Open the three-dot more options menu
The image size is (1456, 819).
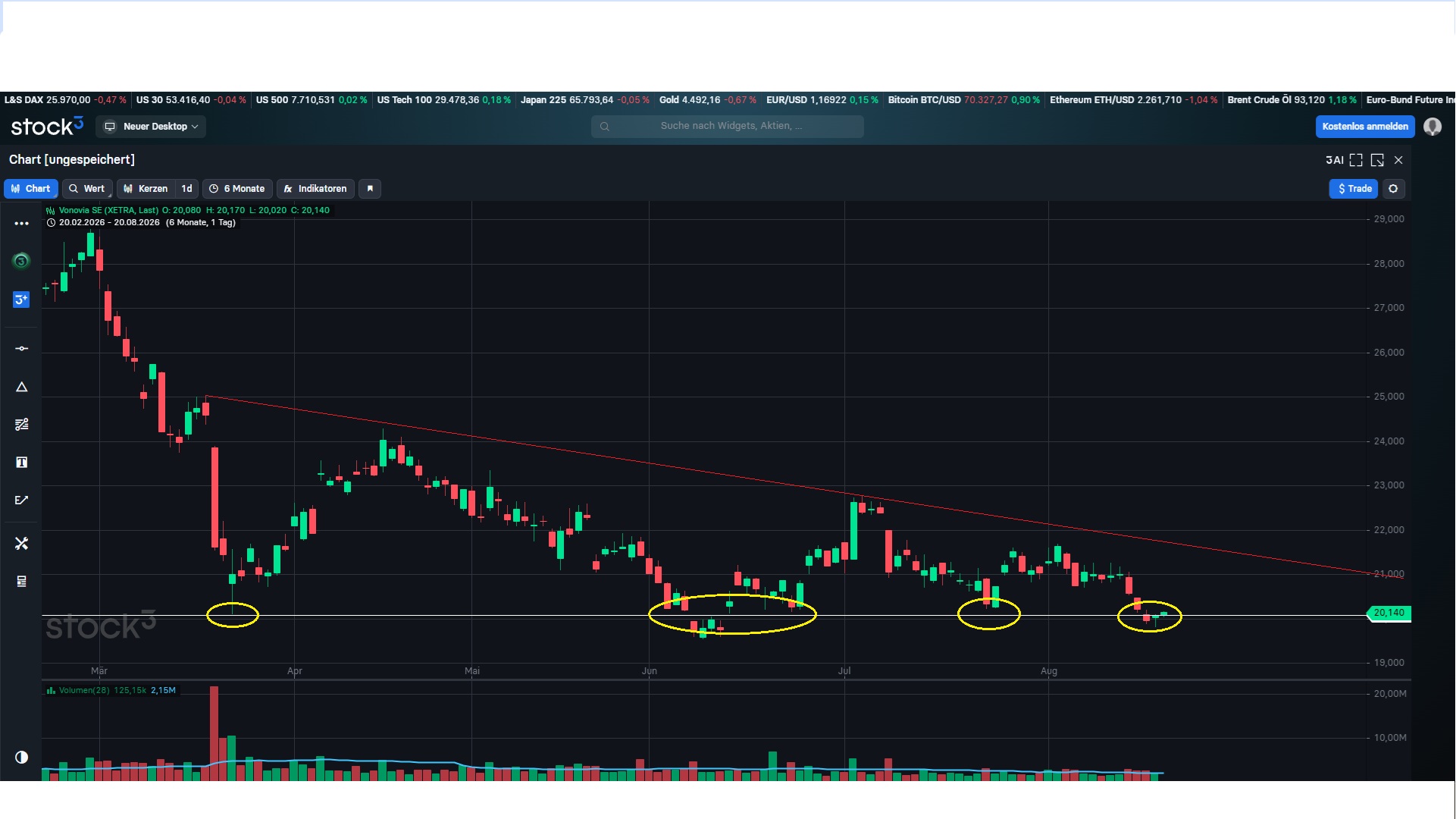21,224
